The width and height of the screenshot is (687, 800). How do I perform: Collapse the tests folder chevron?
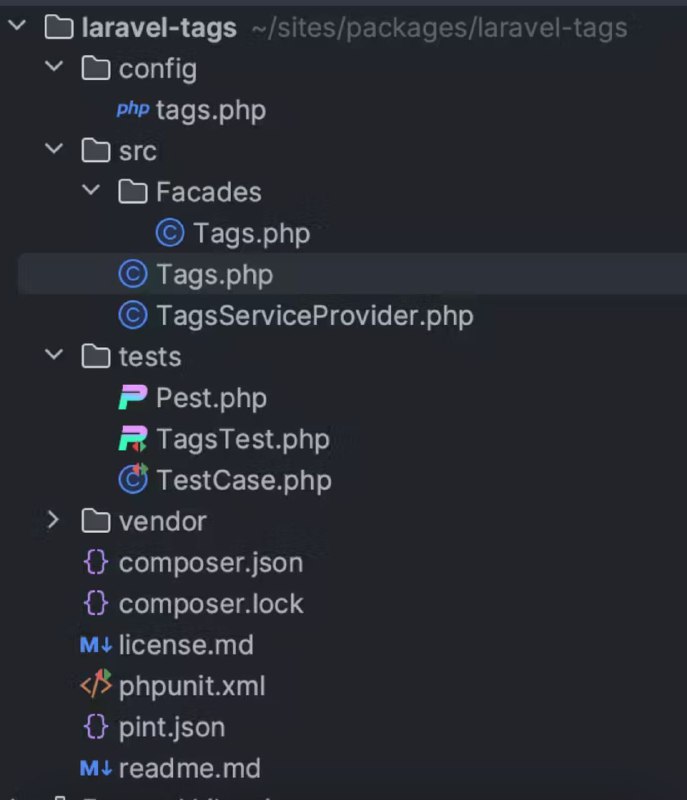point(54,354)
